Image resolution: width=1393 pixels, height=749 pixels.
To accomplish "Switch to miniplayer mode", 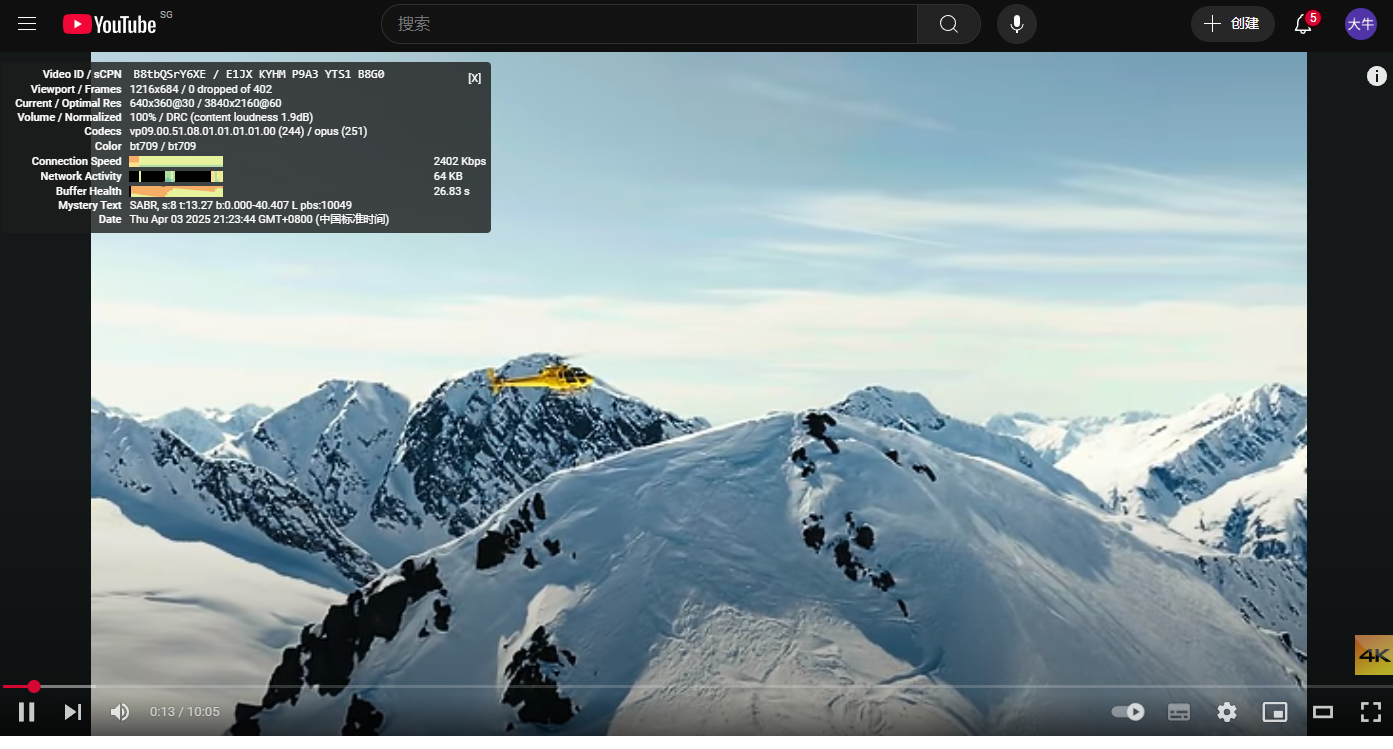I will tap(1275, 712).
